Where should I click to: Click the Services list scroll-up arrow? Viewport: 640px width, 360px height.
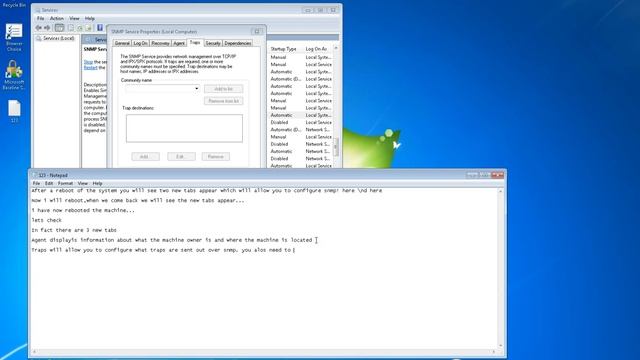point(336,48)
